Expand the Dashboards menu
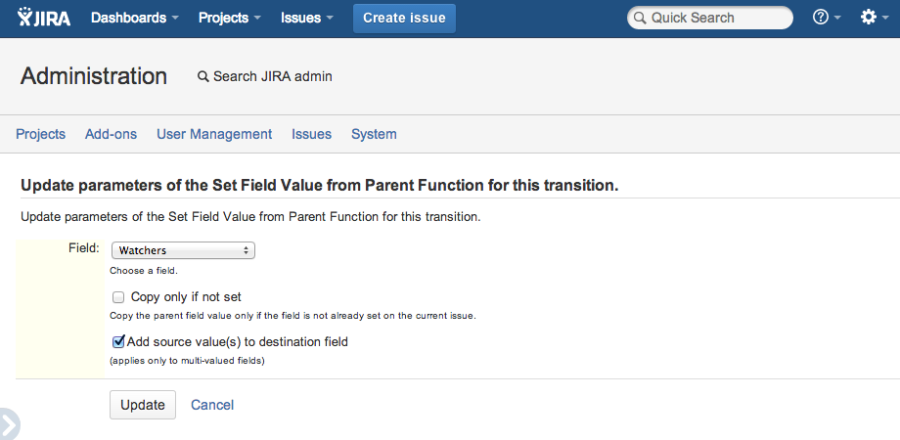The height and width of the screenshot is (440, 900). click(134, 18)
